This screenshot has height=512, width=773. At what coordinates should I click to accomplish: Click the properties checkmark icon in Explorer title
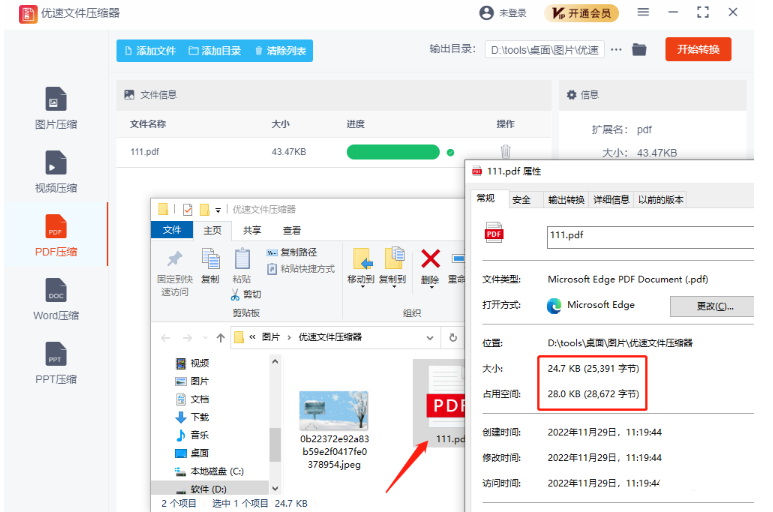tap(187, 210)
